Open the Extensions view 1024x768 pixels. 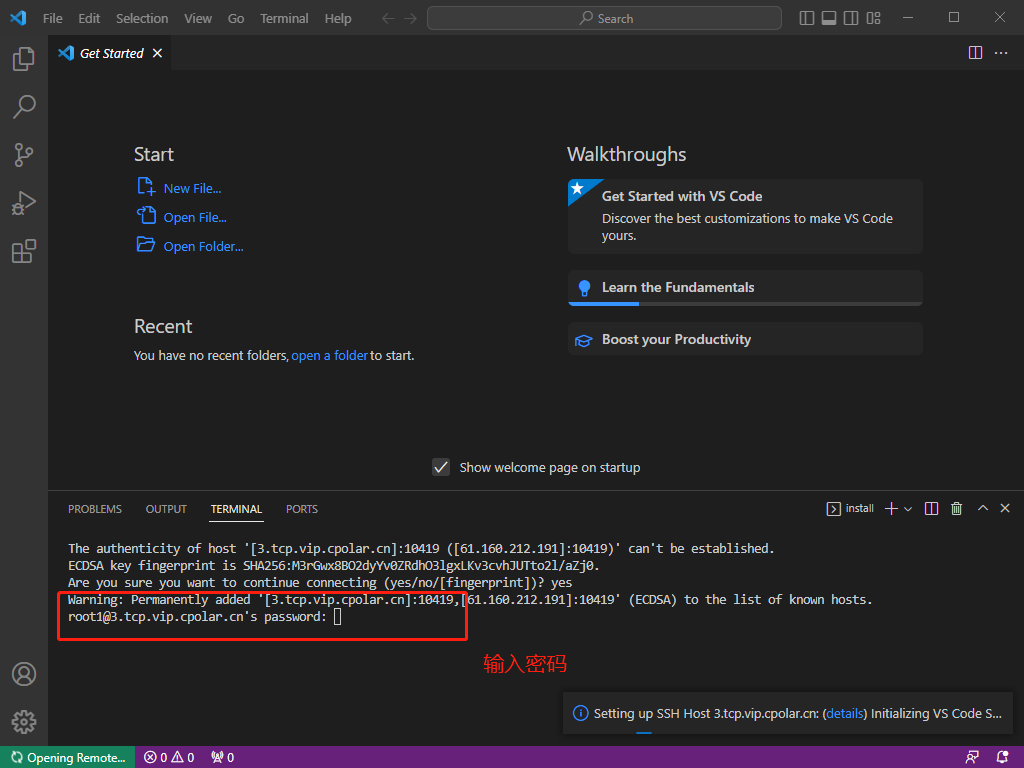point(24,251)
